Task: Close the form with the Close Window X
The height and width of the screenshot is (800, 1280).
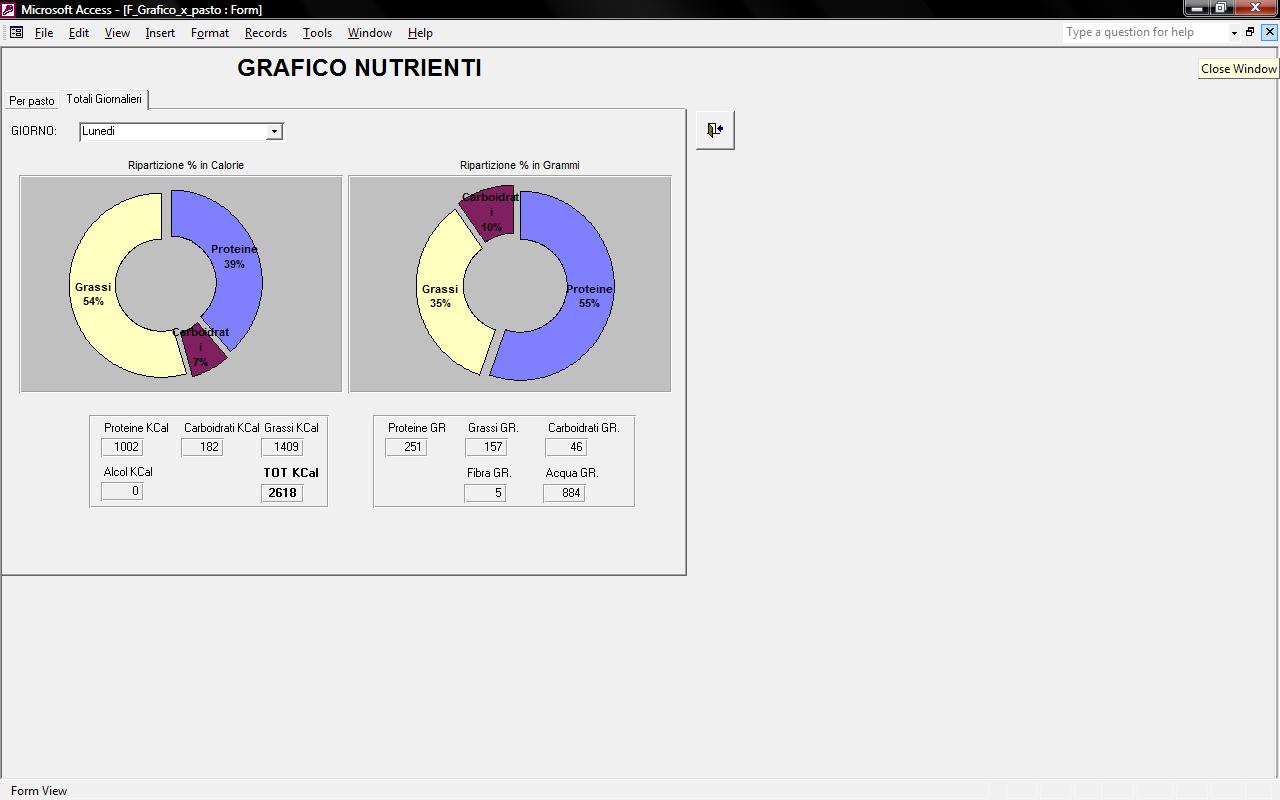Action: click(x=1269, y=32)
